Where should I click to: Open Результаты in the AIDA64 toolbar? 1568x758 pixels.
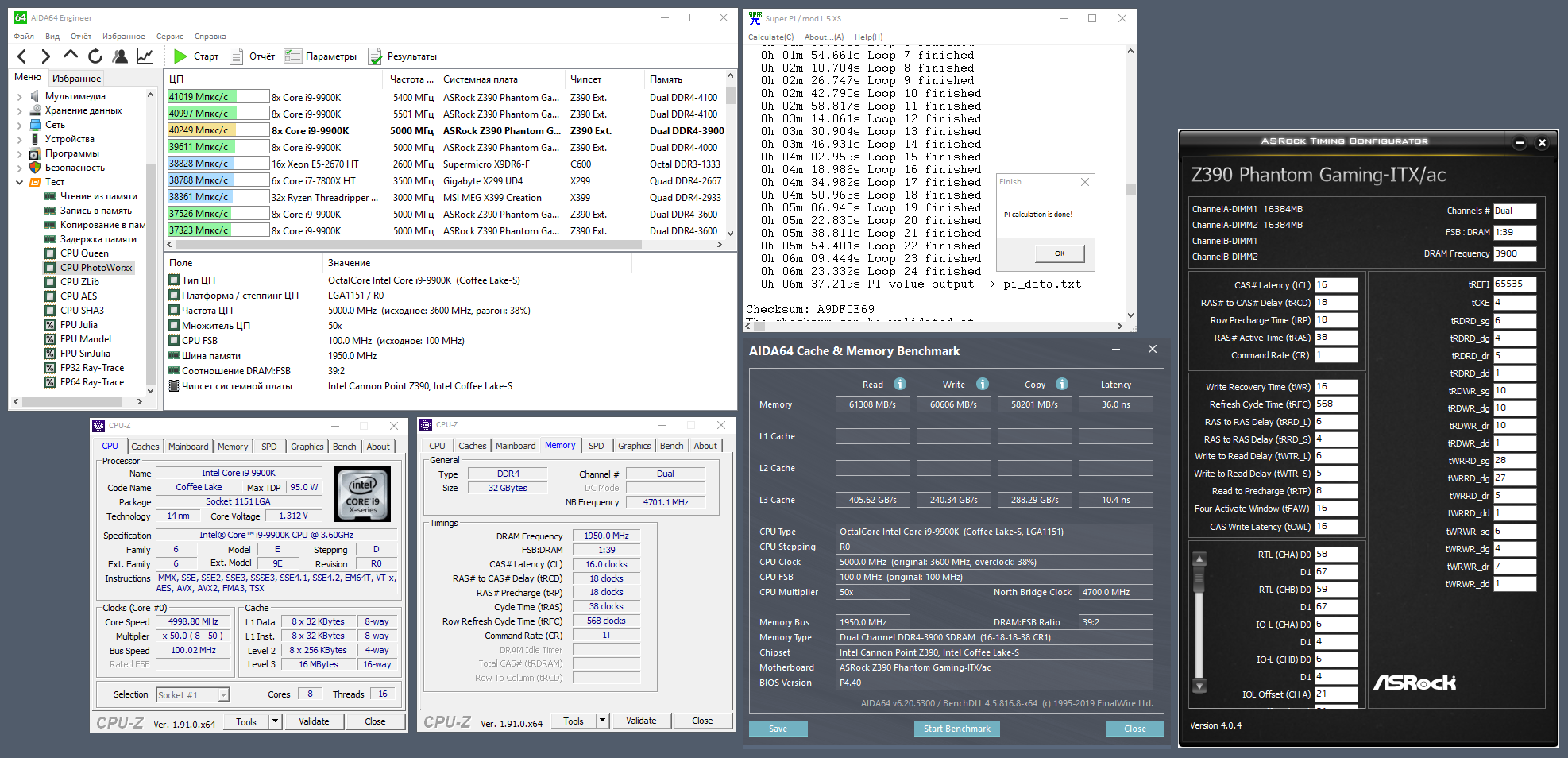point(403,56)
